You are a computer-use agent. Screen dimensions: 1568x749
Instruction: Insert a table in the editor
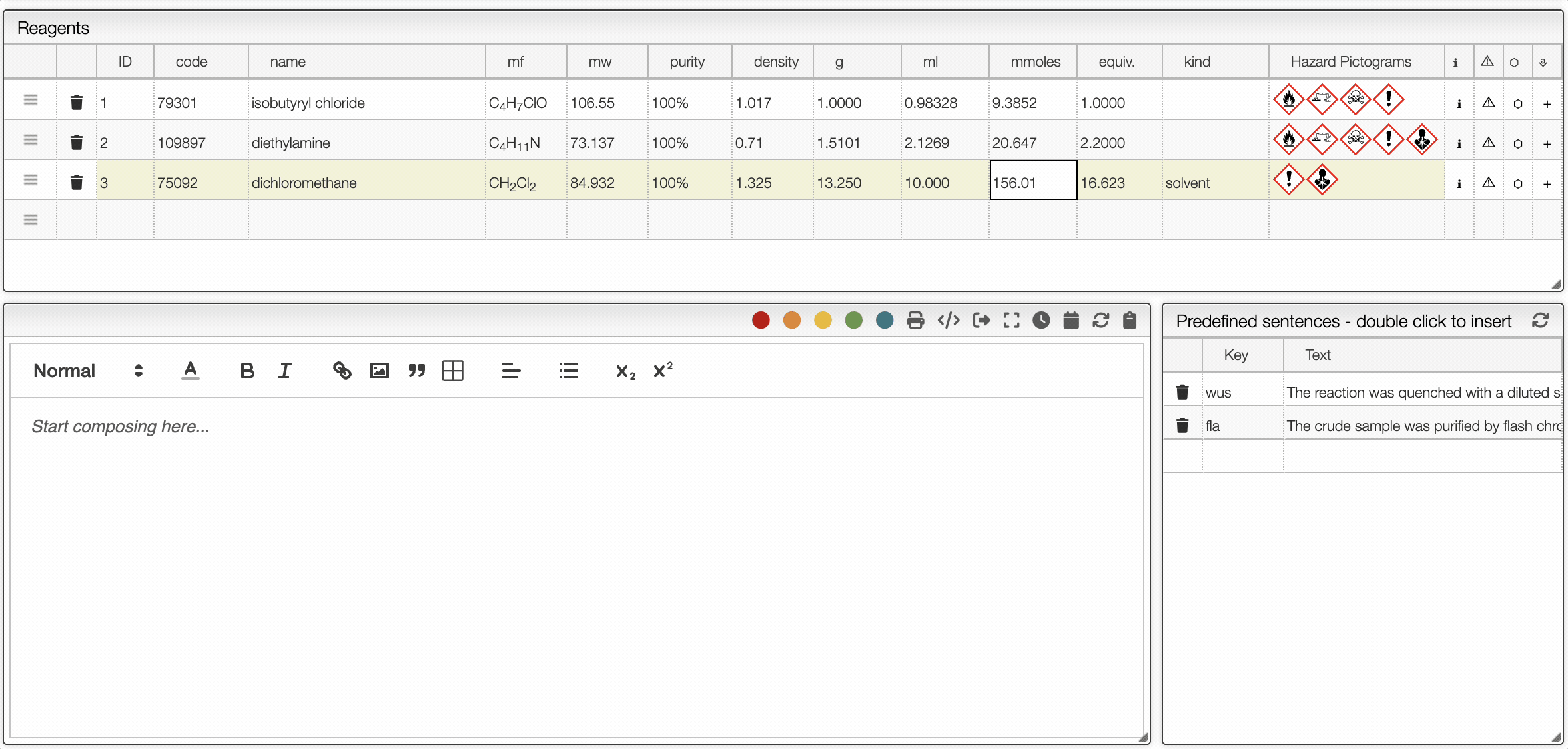[452, 371]
